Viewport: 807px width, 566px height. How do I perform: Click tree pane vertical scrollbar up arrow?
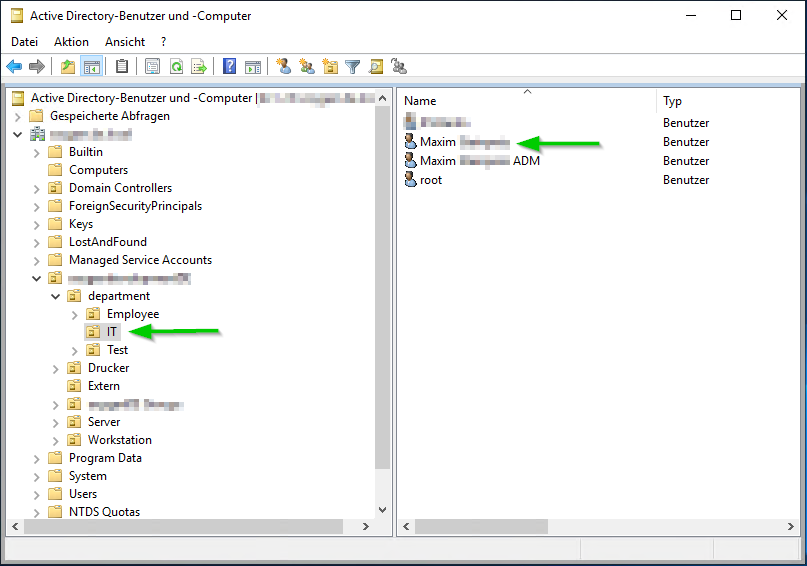pos(382,98)
